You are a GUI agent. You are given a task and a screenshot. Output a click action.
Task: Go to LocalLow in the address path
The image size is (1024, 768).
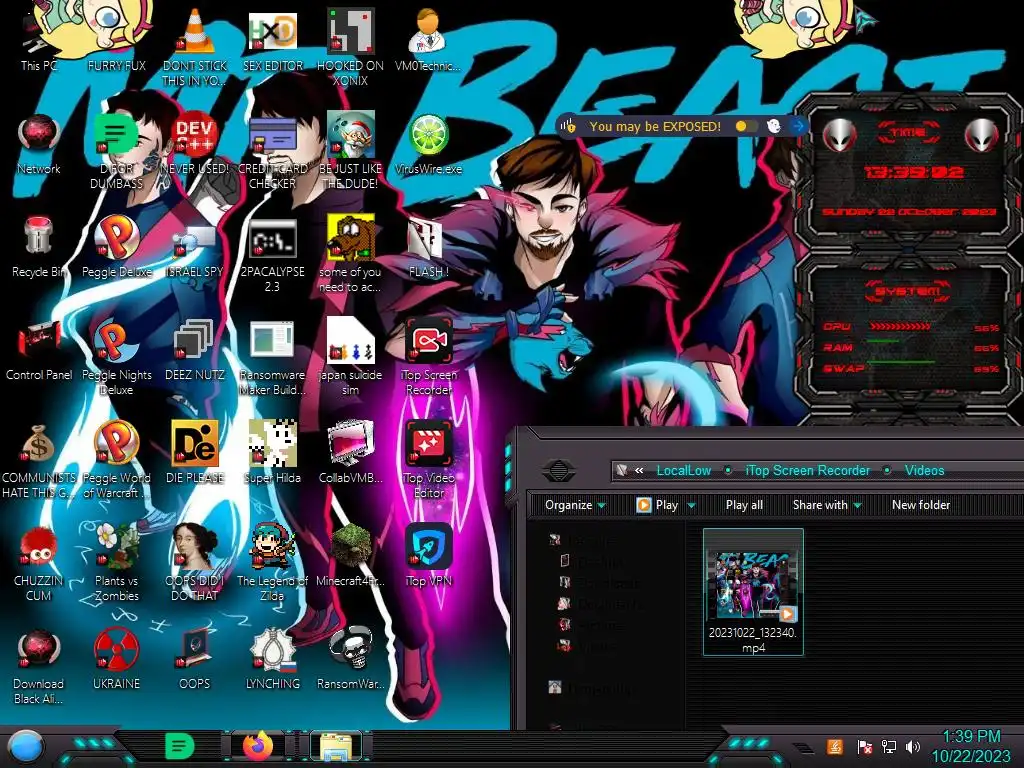click(x=684, y=470)
